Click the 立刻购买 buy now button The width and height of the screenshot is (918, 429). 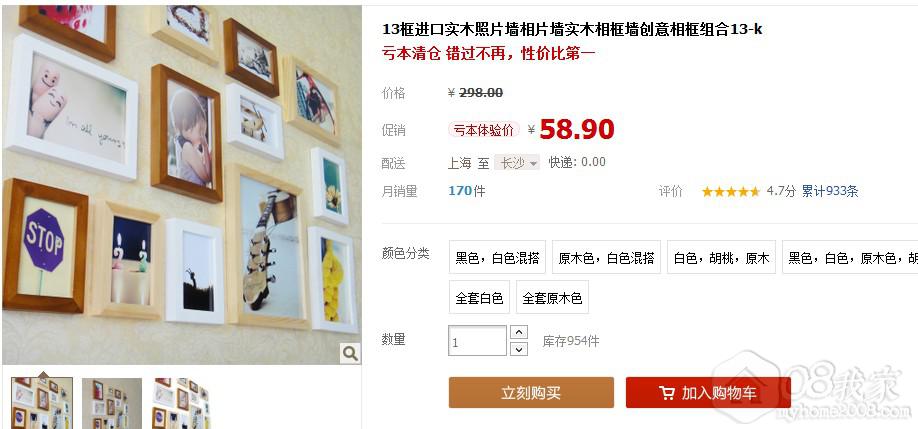531,393
